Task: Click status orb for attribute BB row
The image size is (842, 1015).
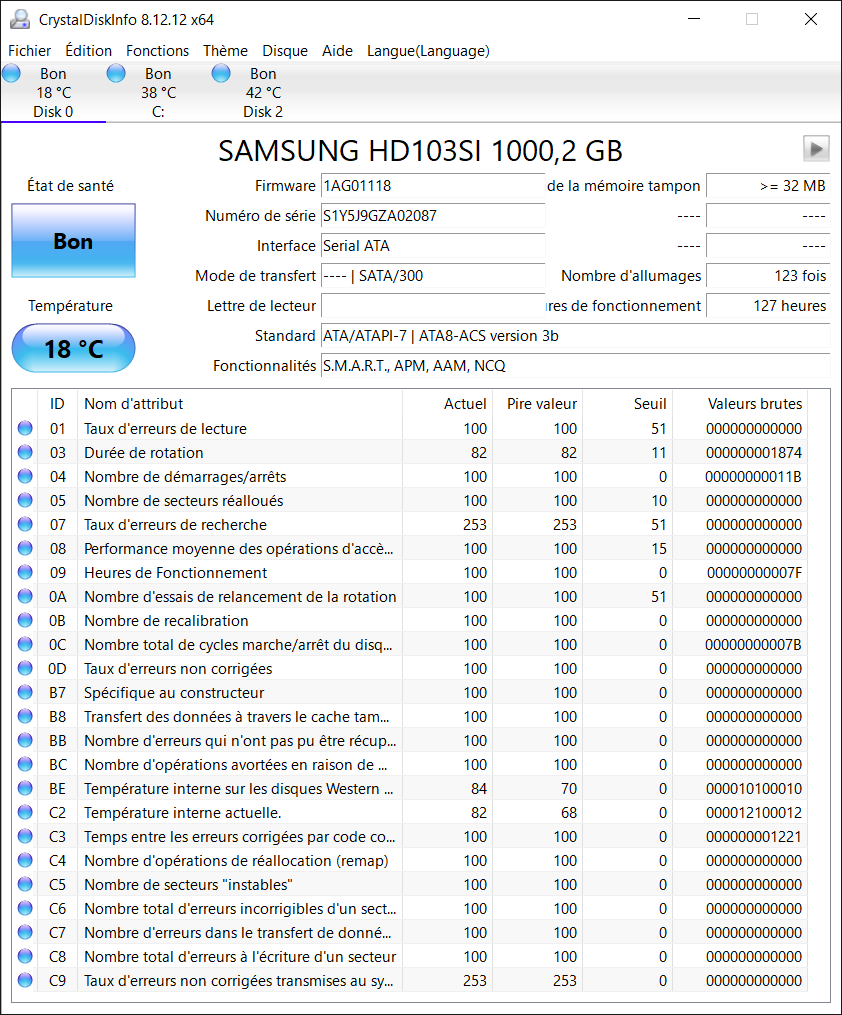Action: pos(25,740)
